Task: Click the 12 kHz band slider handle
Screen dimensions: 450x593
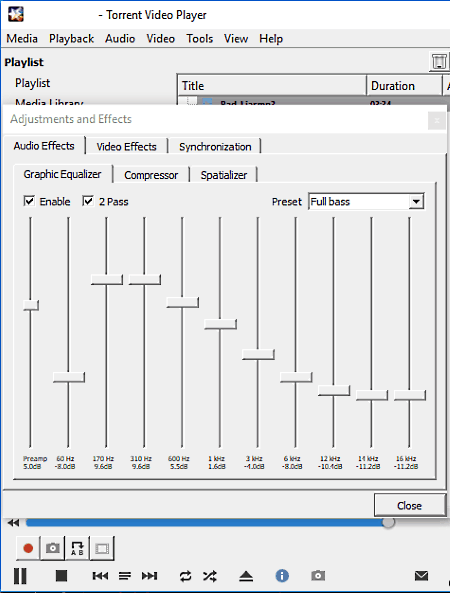Action: coord(334,390)
